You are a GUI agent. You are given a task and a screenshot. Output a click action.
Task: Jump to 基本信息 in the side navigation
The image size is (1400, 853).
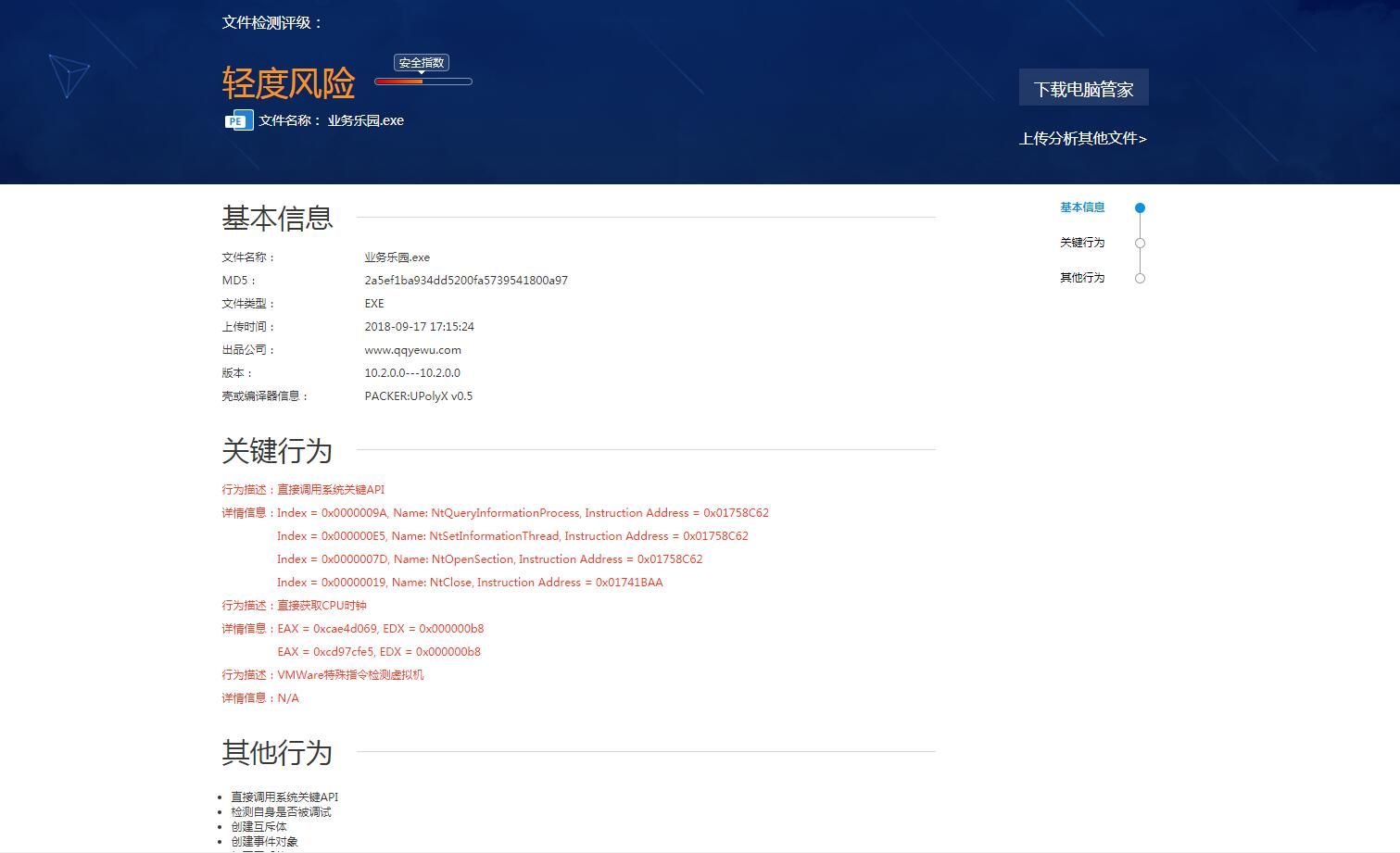[x=1082, y=207]
